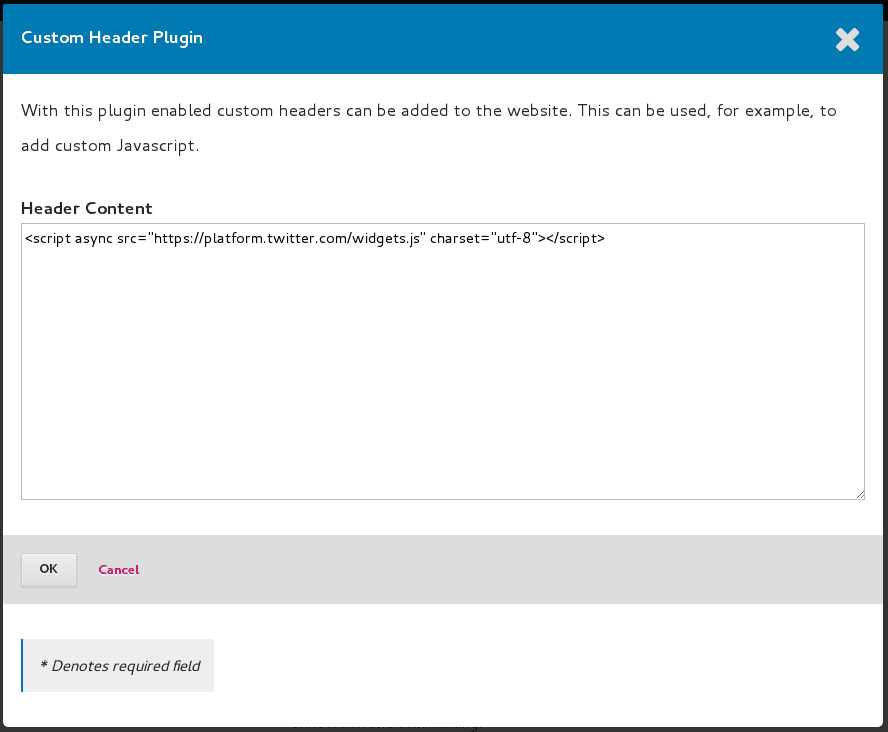Place cursor on charset="utf-8" attribute

coord(485,239)
